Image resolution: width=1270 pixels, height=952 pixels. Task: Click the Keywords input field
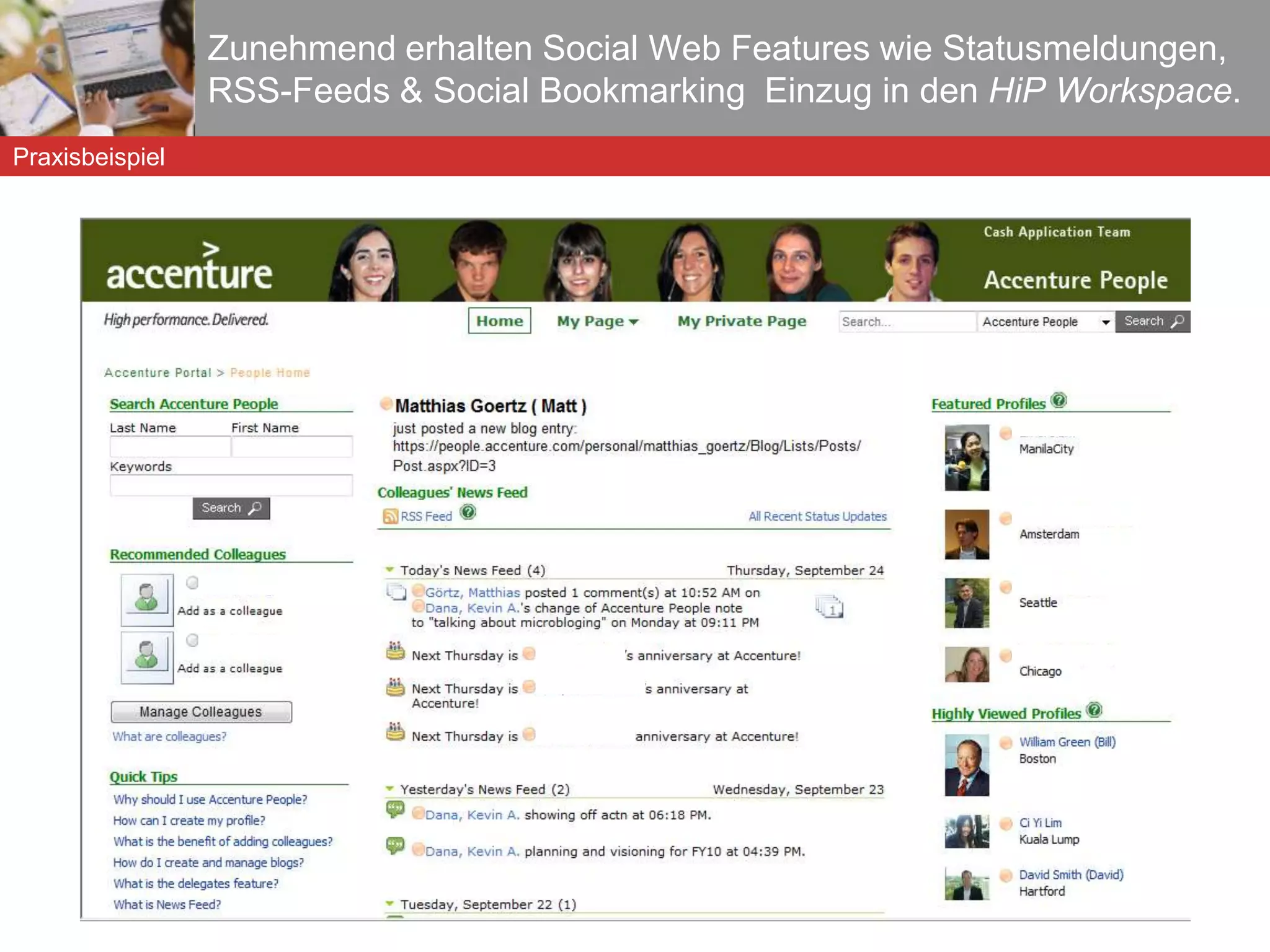click(231, 485)
